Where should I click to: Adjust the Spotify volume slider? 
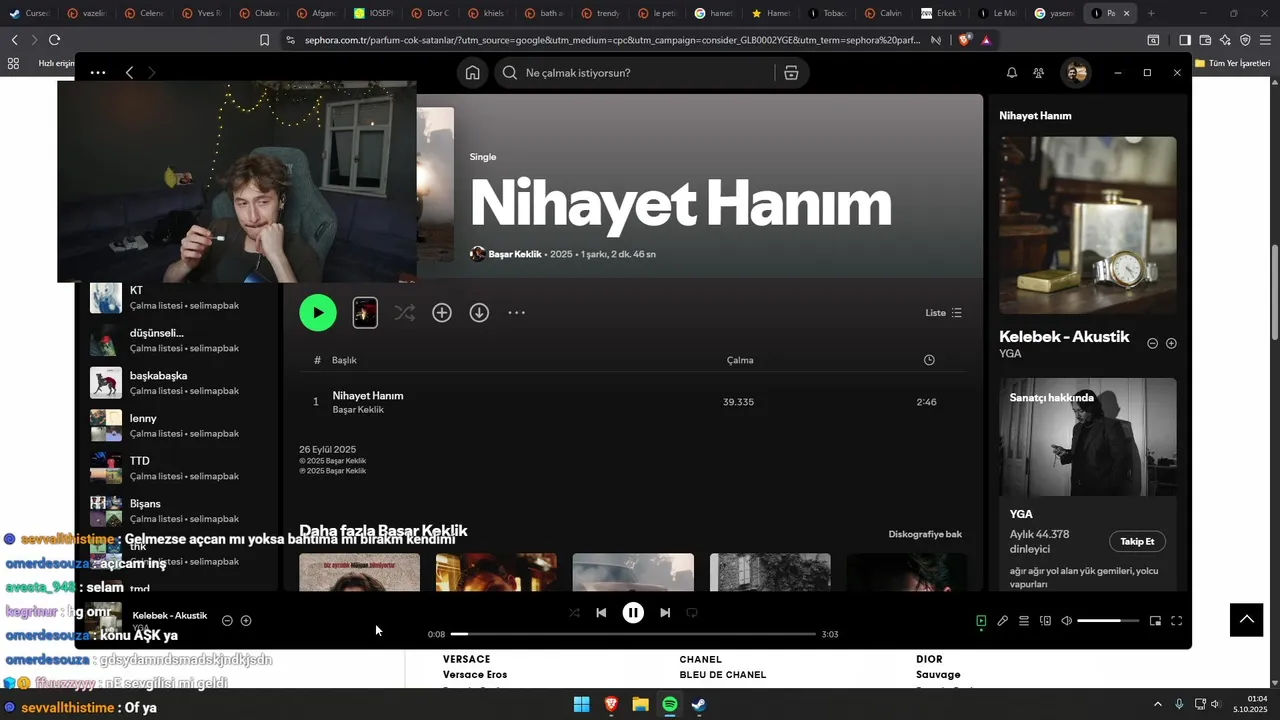1108,621
